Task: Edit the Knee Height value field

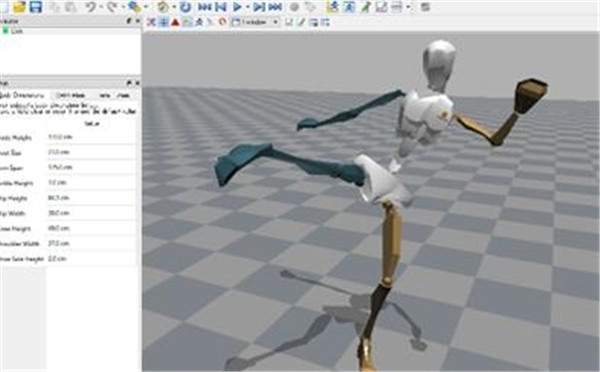Action: 91,228
